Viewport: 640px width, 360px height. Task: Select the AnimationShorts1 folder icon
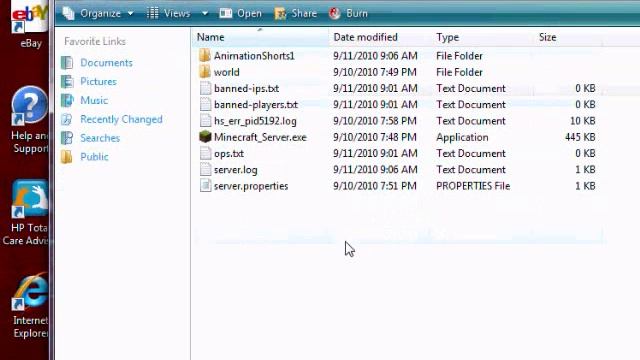[205, 56]
